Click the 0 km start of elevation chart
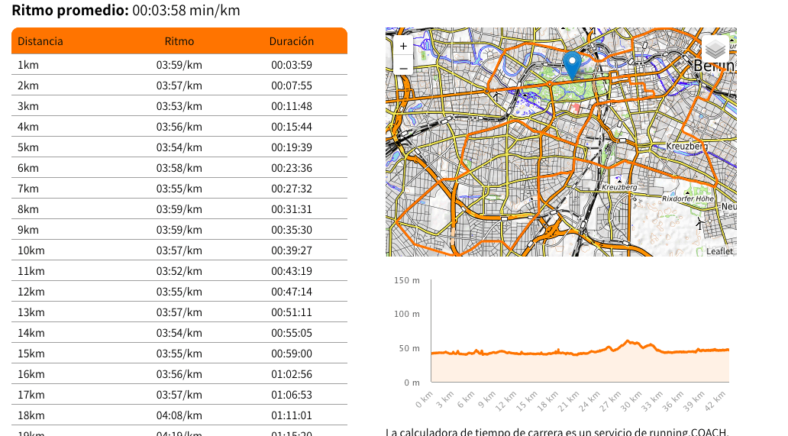 pyautogui.click(x=431, y=352)
